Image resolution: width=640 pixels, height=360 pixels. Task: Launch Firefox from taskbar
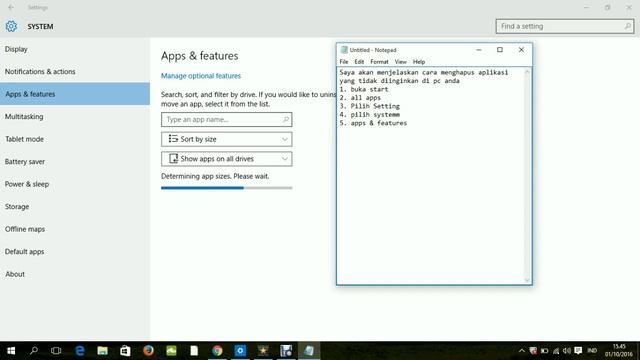(x=148, y=351)
